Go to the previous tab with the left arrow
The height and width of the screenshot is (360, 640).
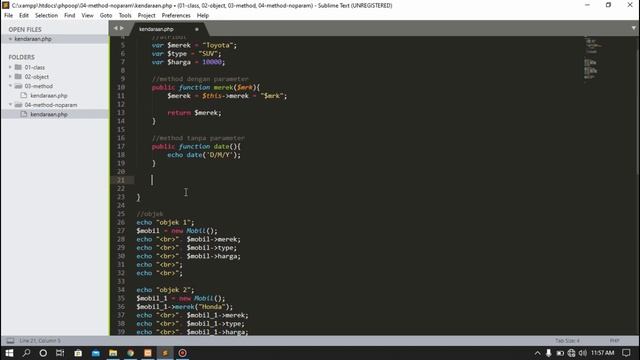(x=116, y=28)
